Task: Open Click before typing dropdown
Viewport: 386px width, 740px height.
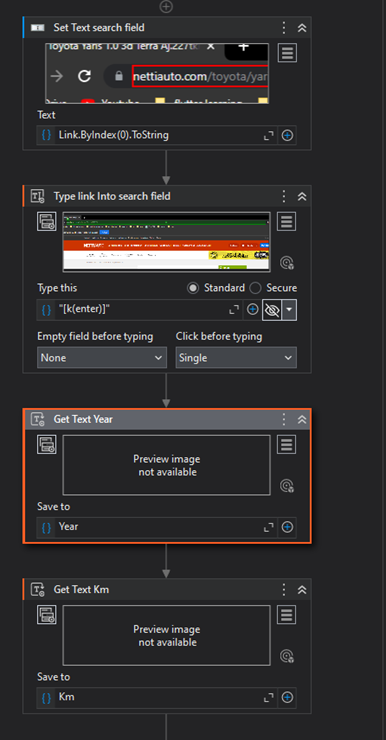Action: point(236,358)
